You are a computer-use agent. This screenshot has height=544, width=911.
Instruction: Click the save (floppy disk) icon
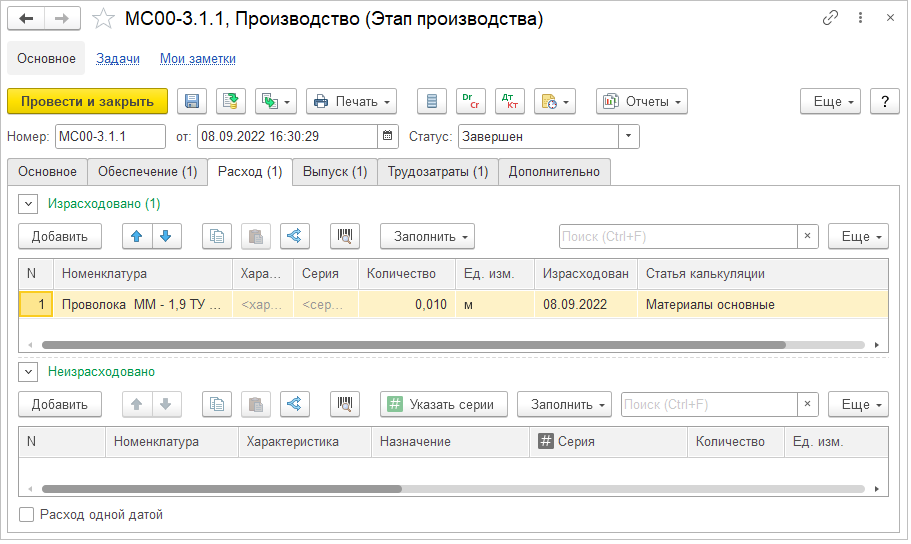[192, 101]
